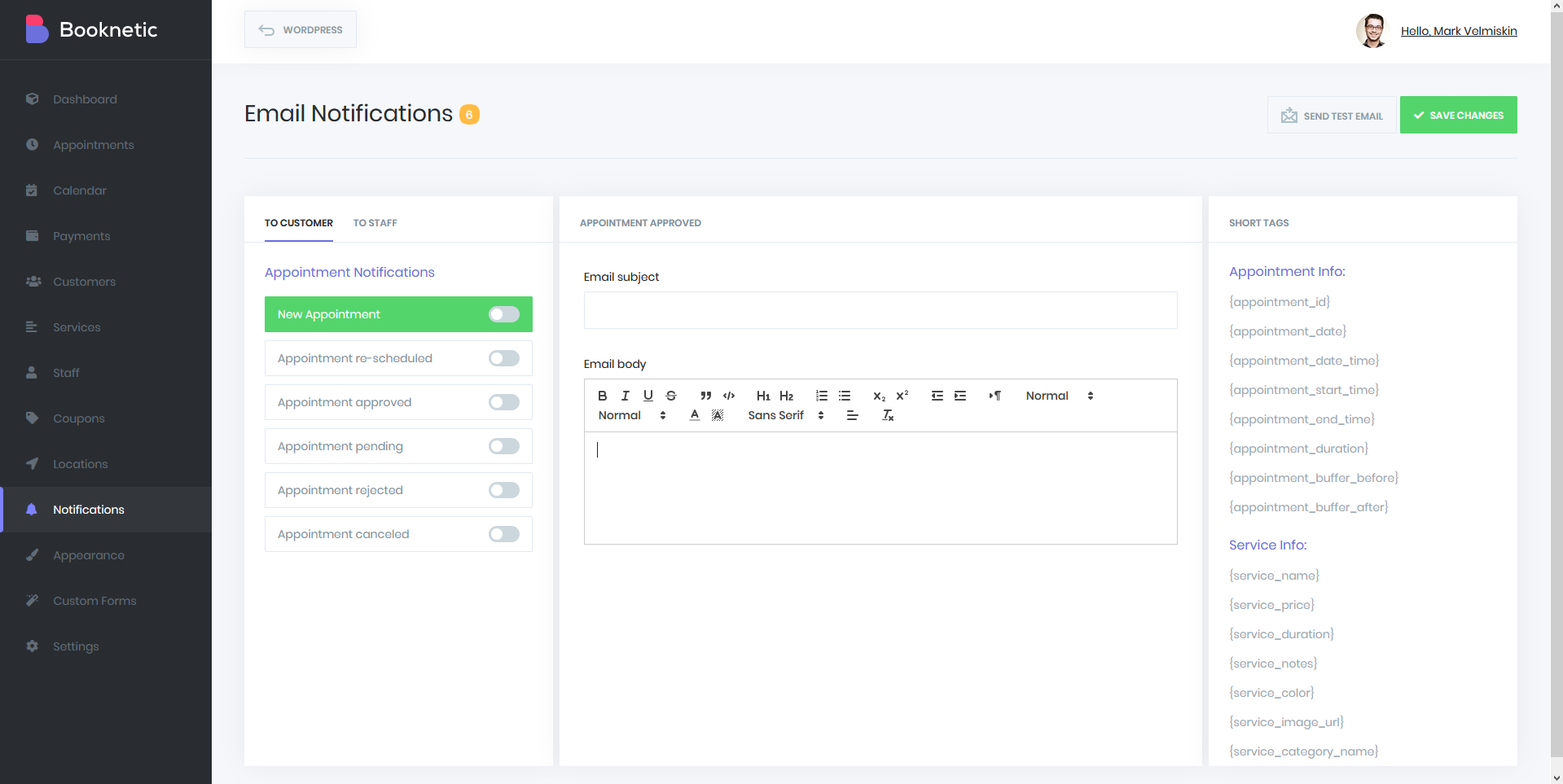Create a bulleted list
This screenshot has height=784, width=1563.
[x=844, y=396]
